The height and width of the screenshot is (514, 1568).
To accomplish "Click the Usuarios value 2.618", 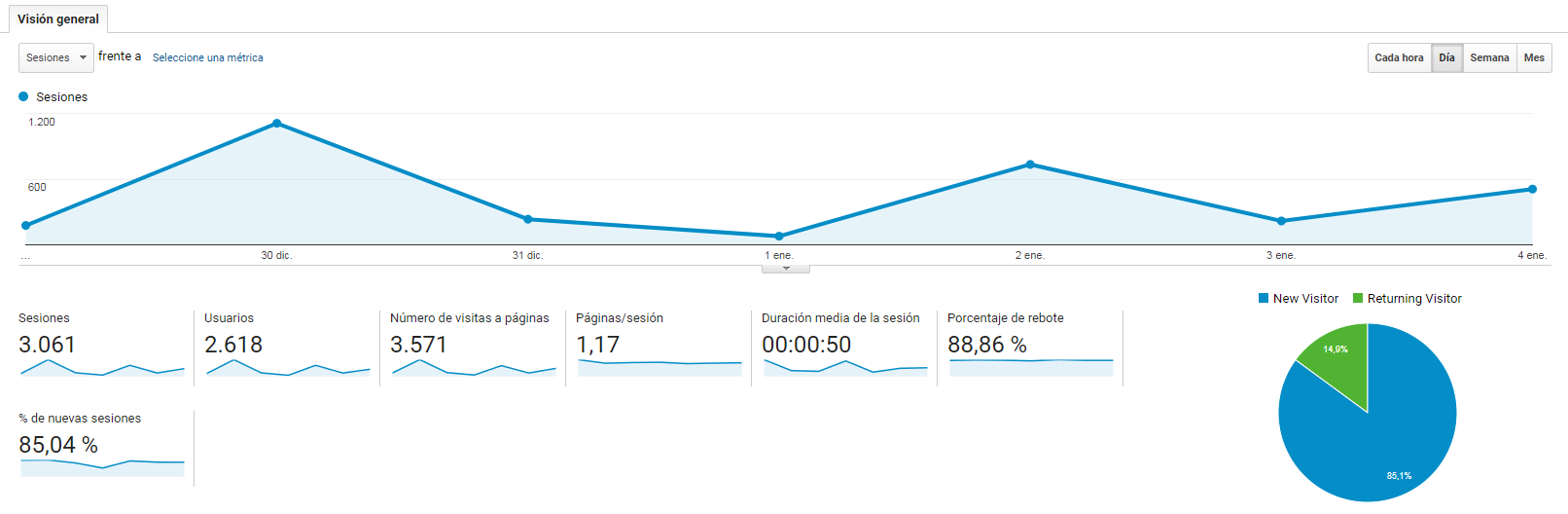I will coord(233,345).
